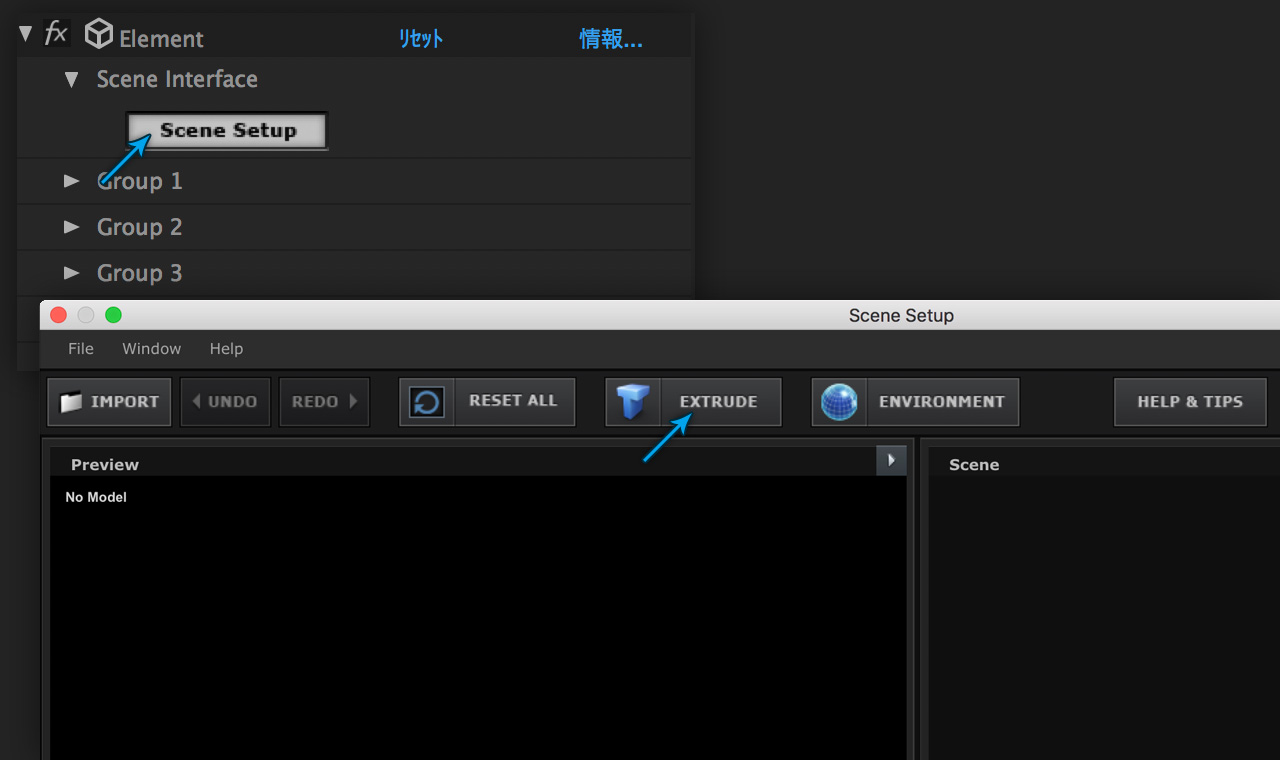The image size is (1280, 760).
Task: Expand Group 2 properties
Action: pyautogui.click(x=71, y=227)
